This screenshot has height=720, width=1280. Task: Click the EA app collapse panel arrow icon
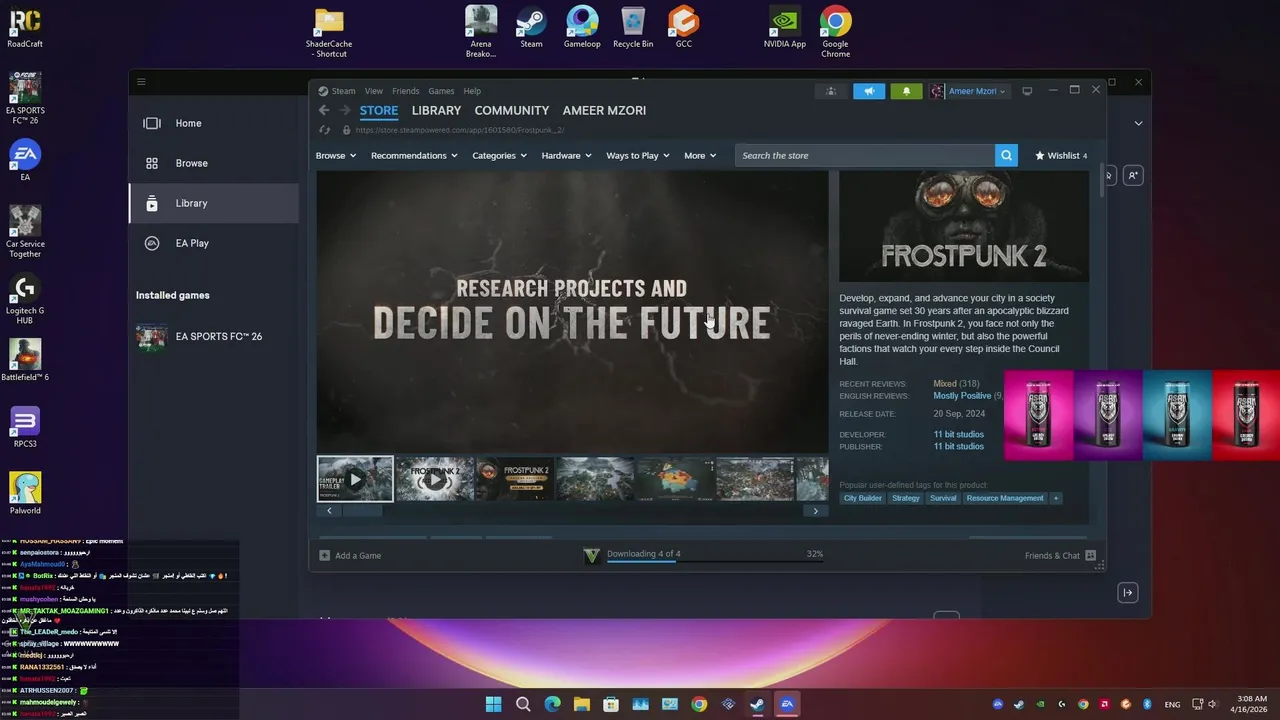1127,593
